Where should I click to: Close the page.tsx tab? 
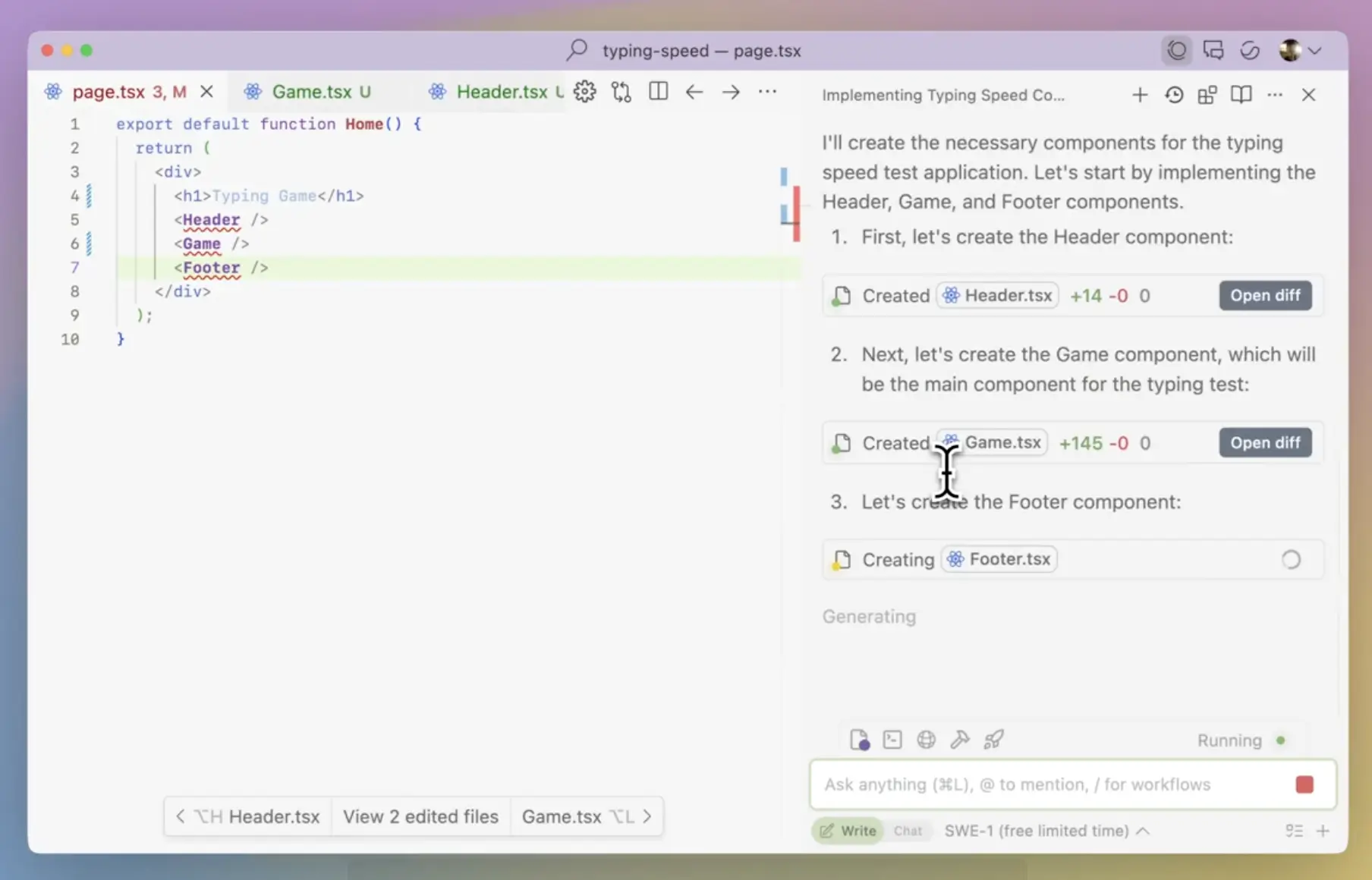coord(206,92)
